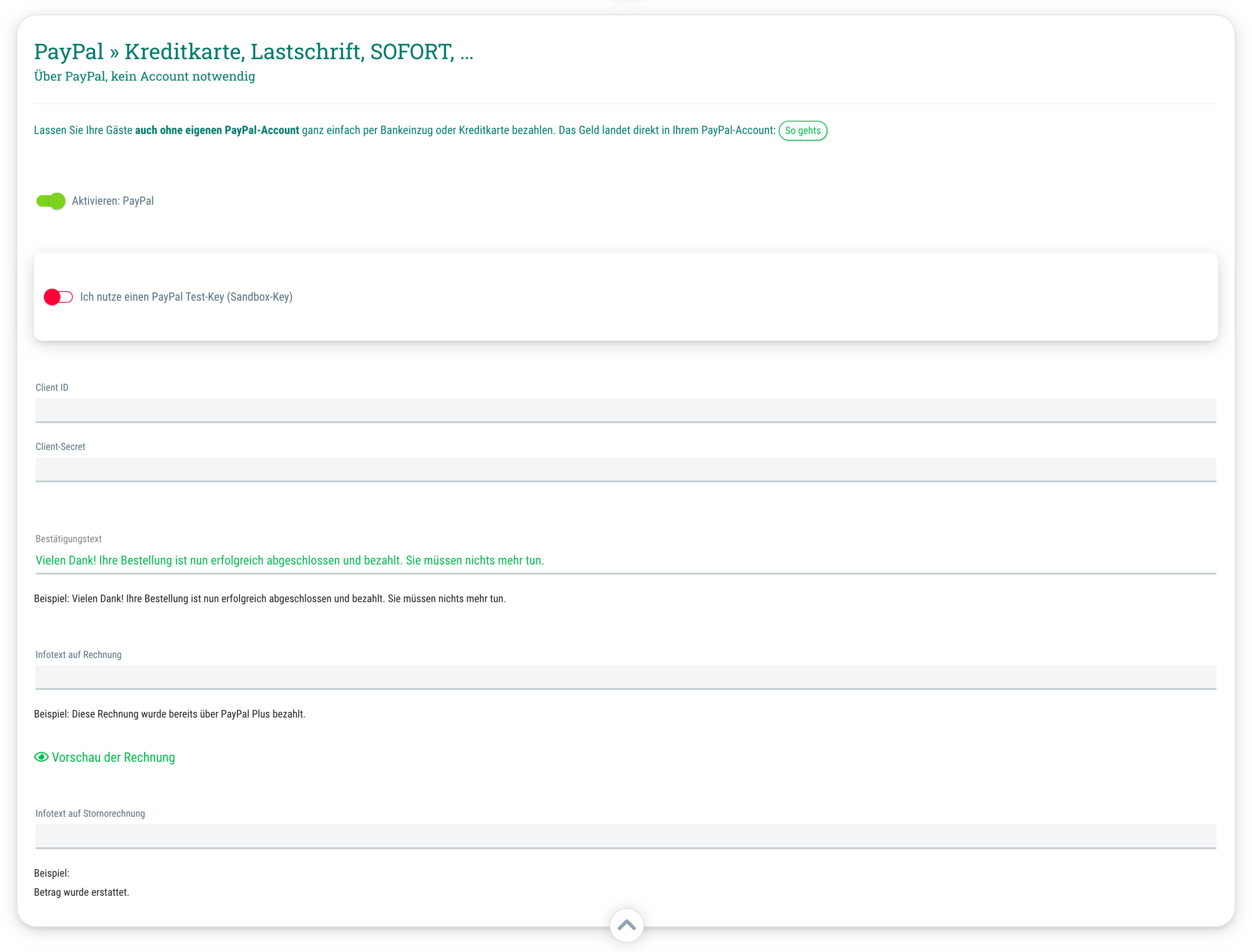Click the 'Beispiel: Vielen Dank!' hint text
The image size is (1252, 952).
pyautogui.click(x=270, y=599)
